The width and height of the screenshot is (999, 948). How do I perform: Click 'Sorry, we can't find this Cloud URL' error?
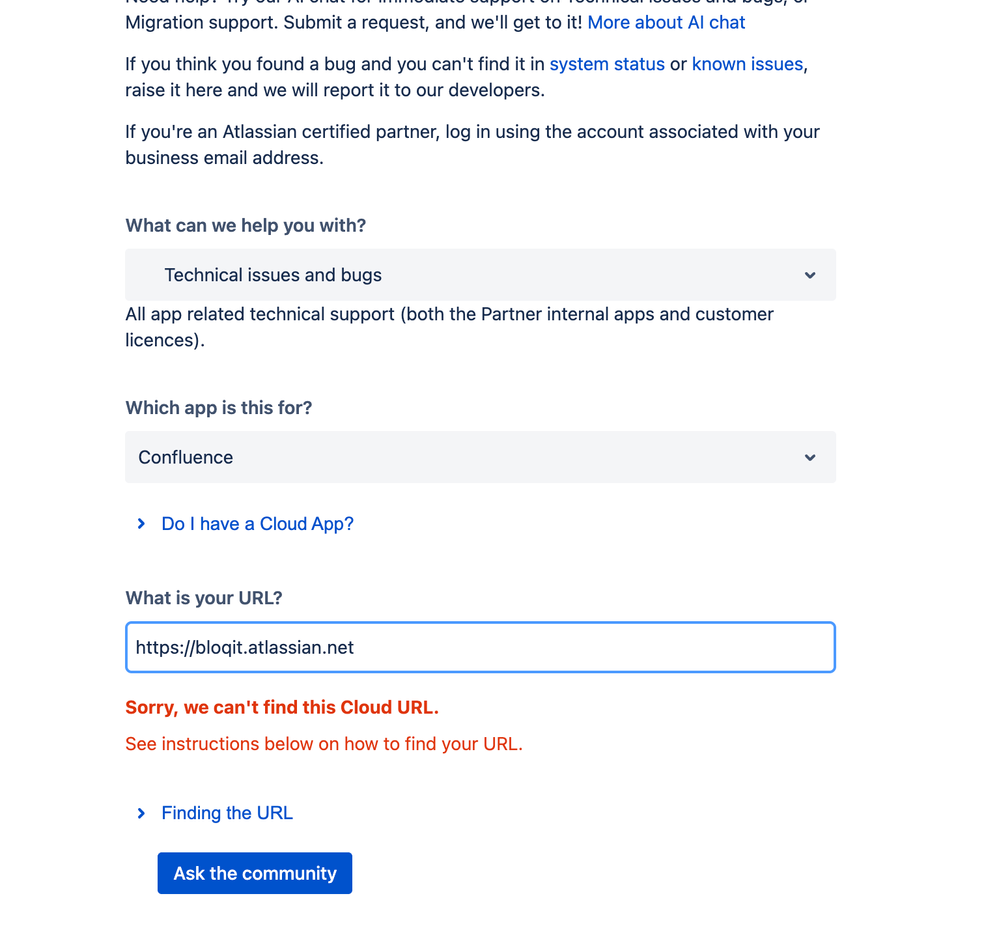(x=282, y=707)
